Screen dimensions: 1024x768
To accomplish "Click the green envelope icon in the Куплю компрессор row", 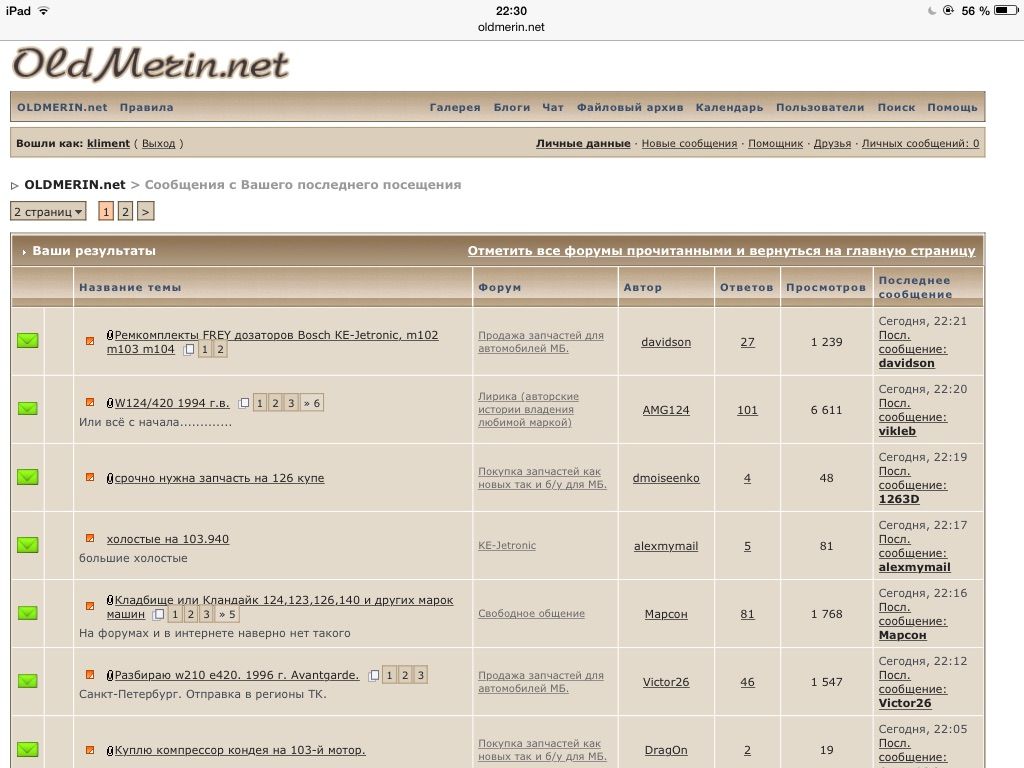I will click(x=27, y=749).
